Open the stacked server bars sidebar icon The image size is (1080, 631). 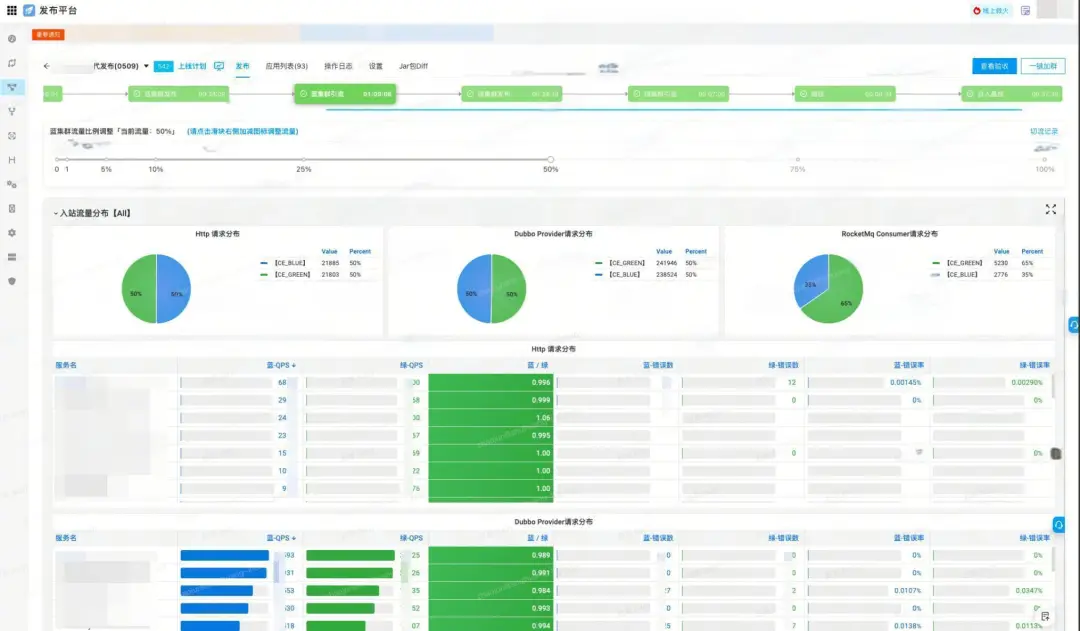(x=12, y=257)
